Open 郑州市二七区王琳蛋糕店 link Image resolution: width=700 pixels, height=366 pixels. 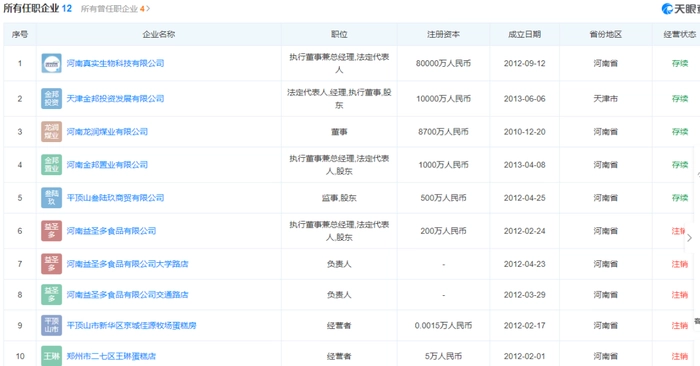tap(111, 356)
